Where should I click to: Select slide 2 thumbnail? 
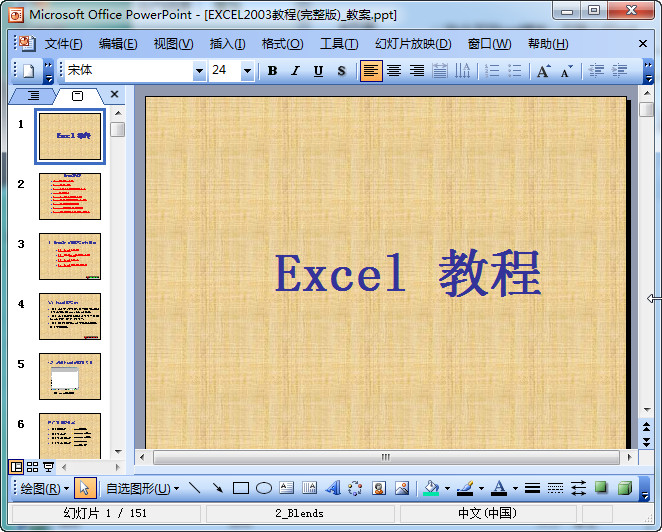[70, 196]
